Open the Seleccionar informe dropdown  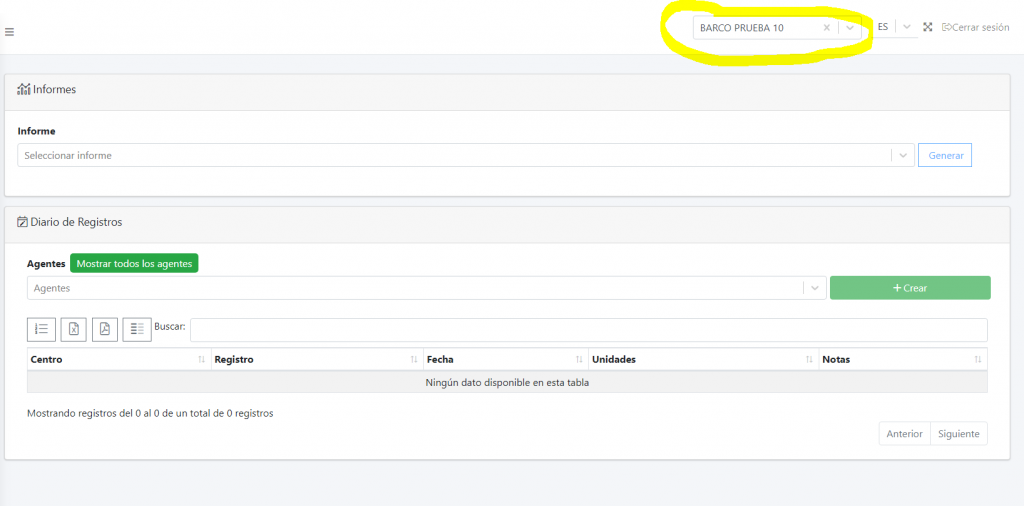coord(902,155)
